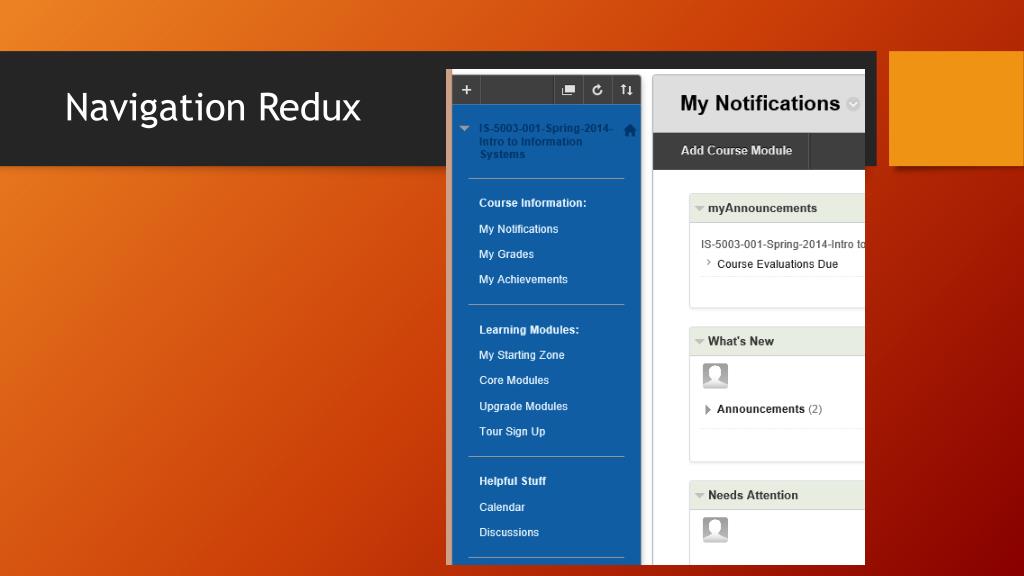Collapse the IS-5003 course menu triangle
This screenshot has width=1024, height=576.
[x=464, y=129]
